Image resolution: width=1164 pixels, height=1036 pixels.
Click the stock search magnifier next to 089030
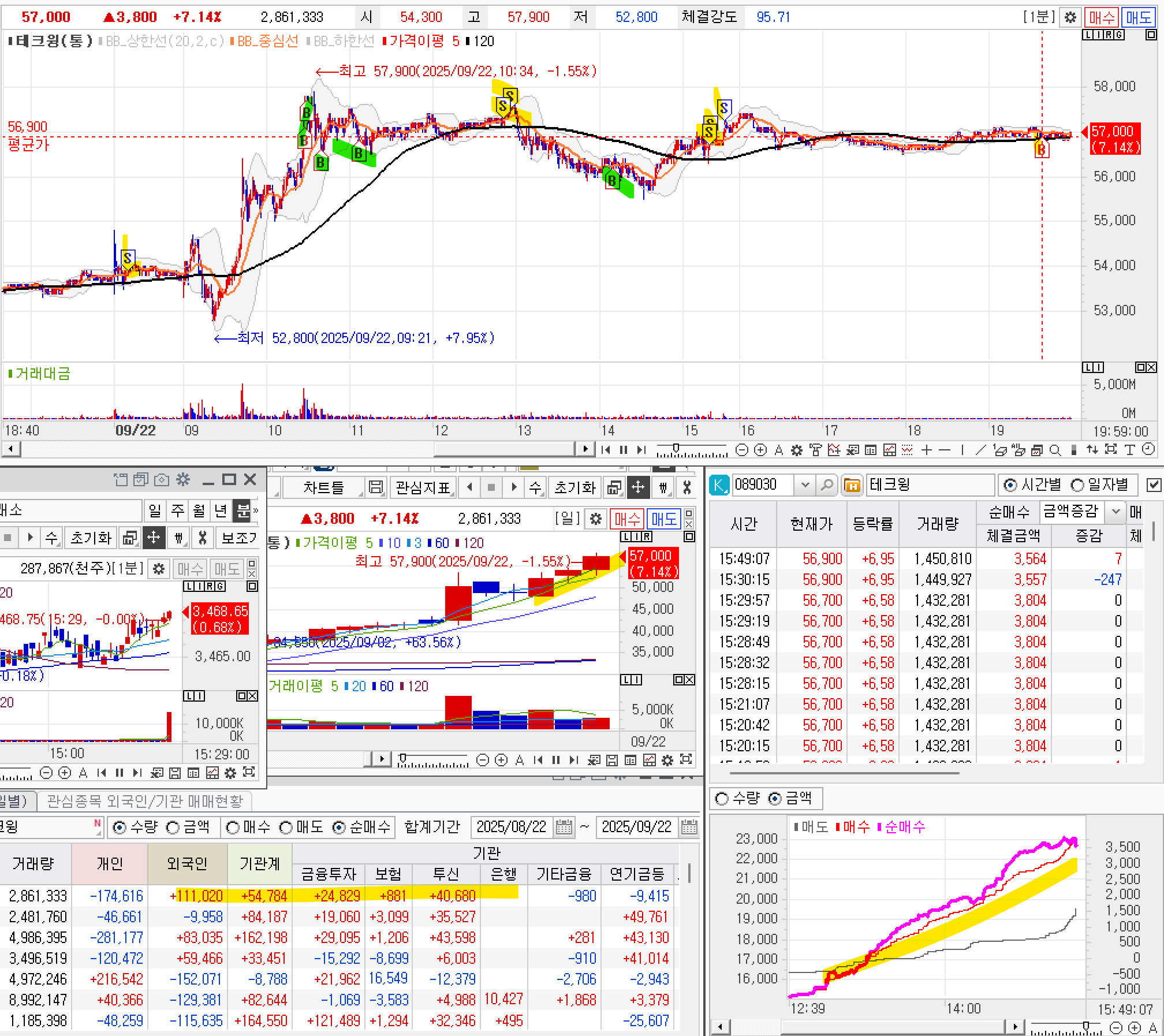point(827,485)
